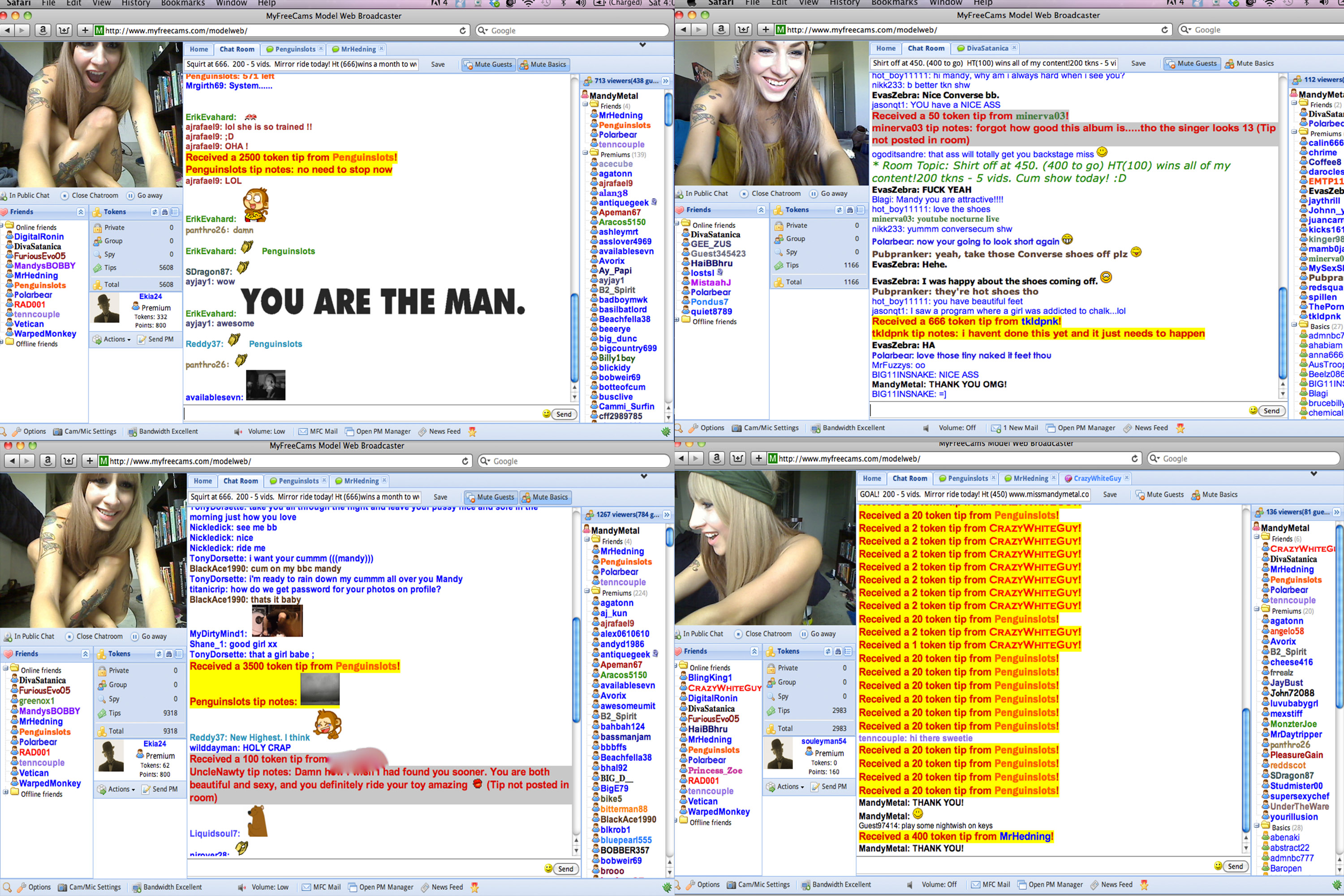Click the smiley emoticon next to Send
The image size is (1344, 896).
546,414
